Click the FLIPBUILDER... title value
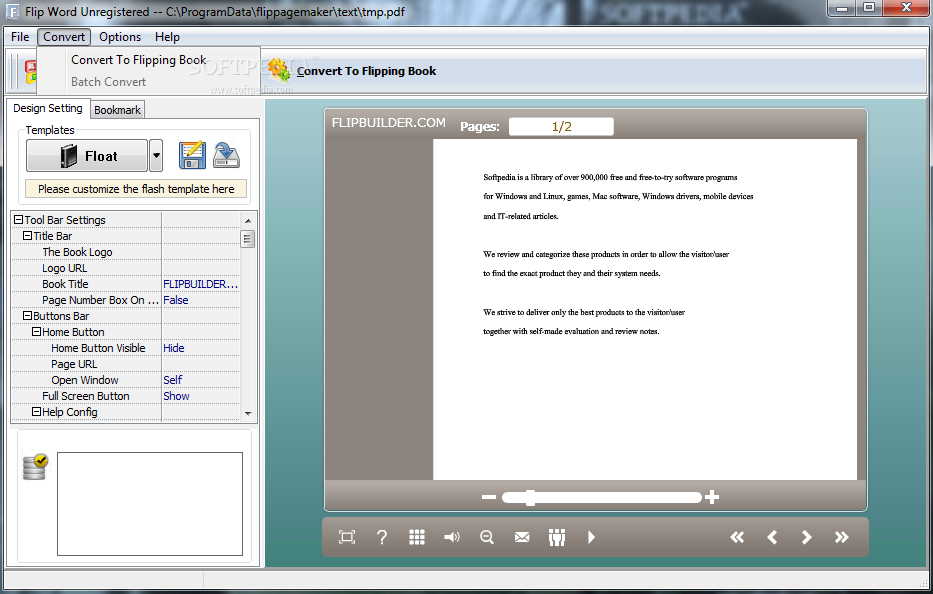Viewport: 933px width, 594px height. tap(201, 284)
